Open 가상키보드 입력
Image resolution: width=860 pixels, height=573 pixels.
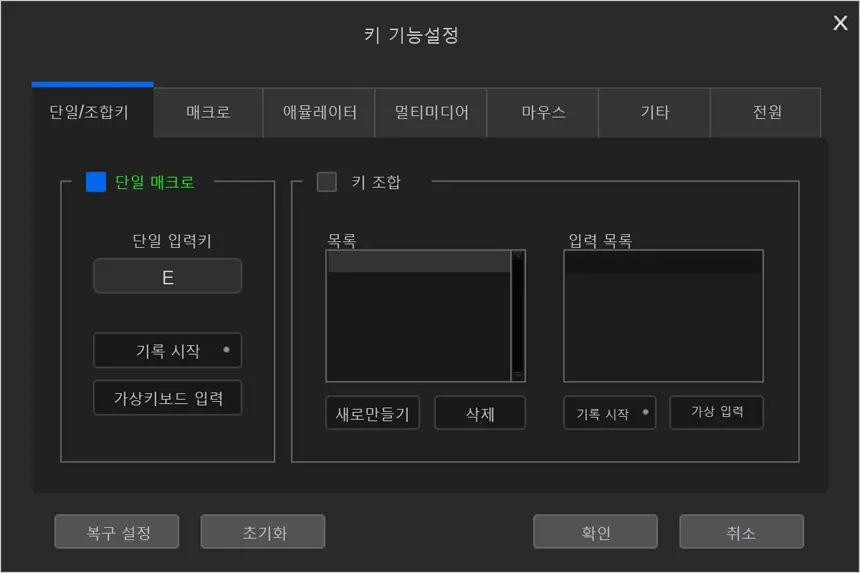point(168,398)
